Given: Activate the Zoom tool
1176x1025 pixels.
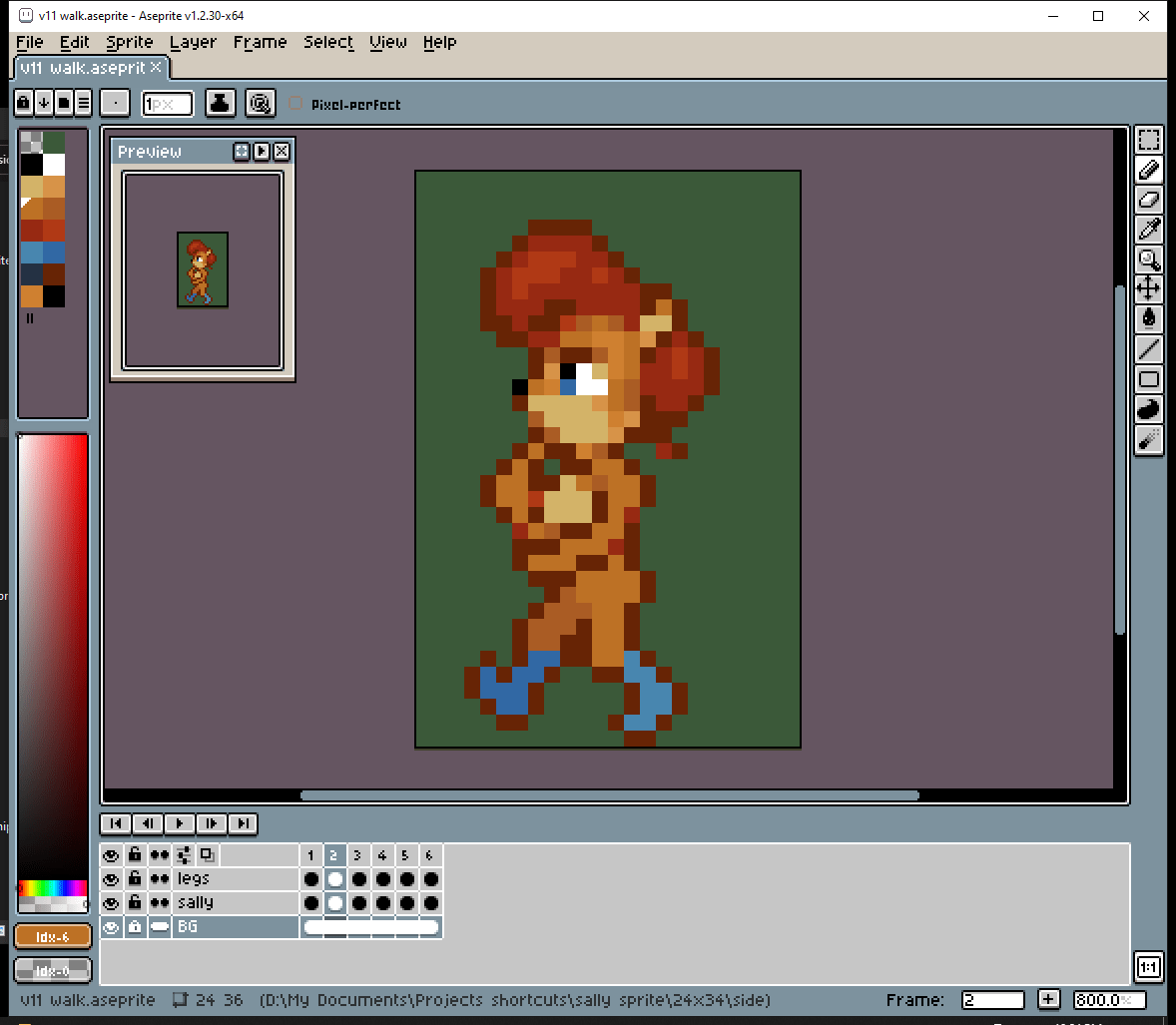Looking at the screenshot, I should click(1149, 260).
